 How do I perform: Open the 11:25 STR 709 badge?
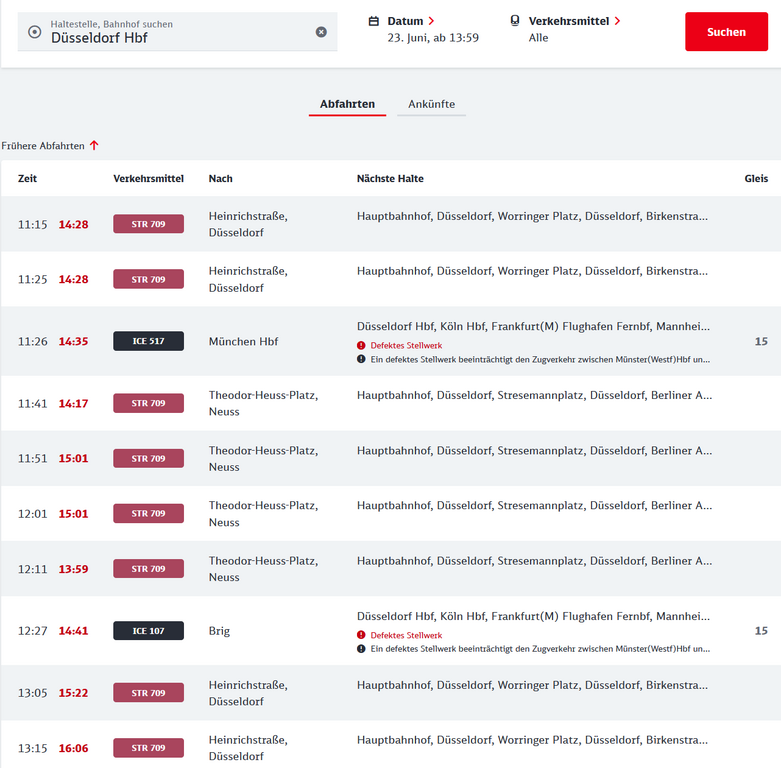[148, 279]
